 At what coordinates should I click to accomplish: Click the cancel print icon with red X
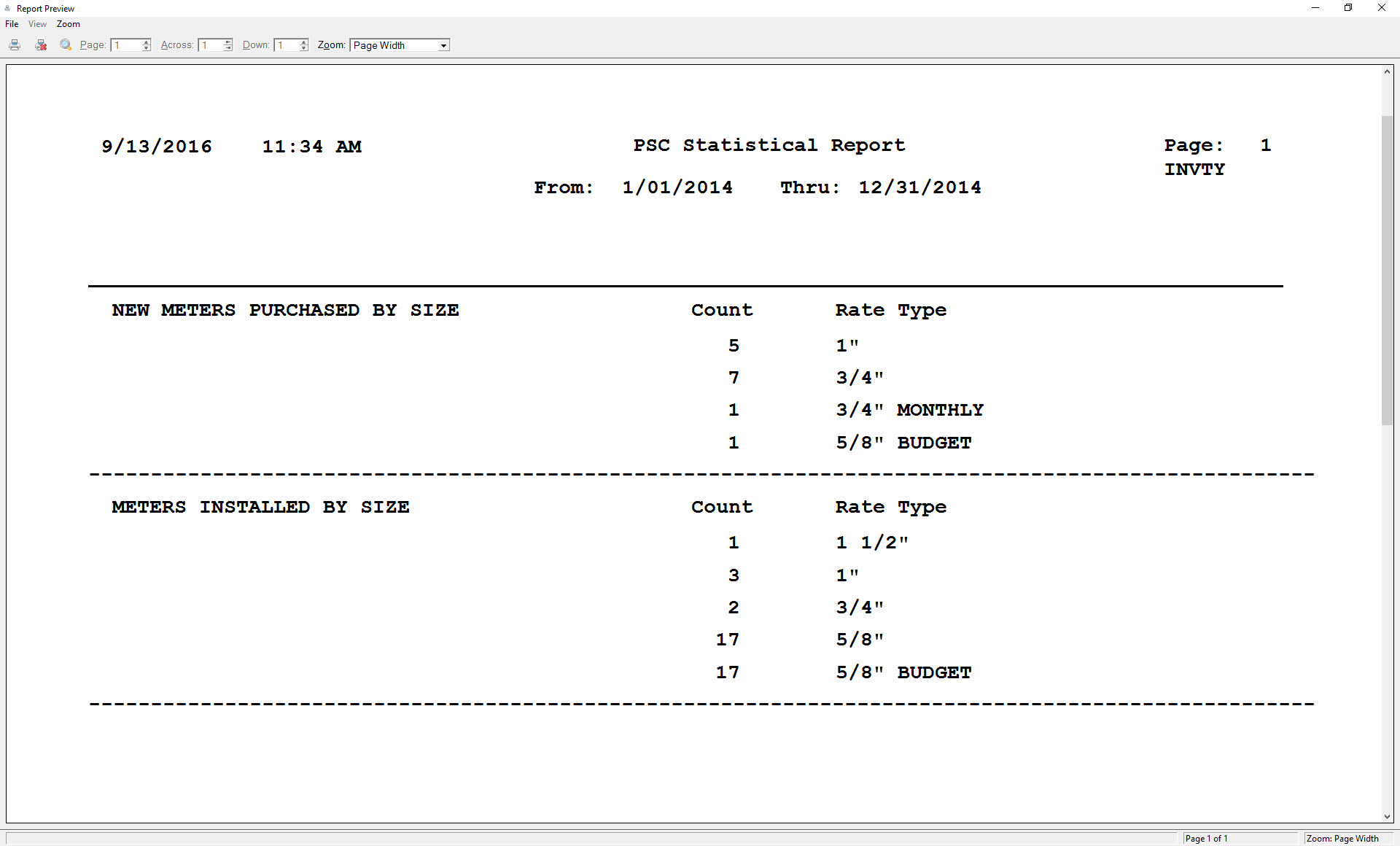pyautogui.click(x=41, y=45)
